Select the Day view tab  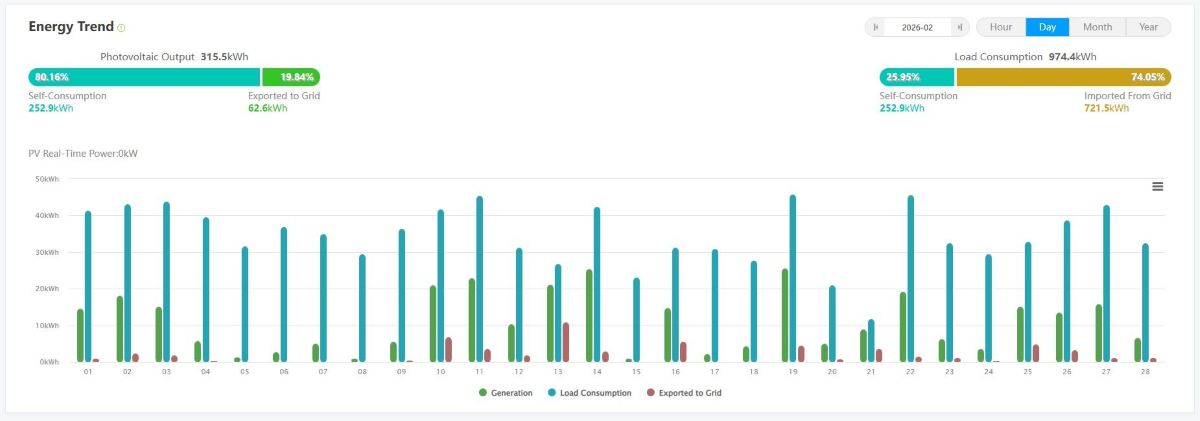click(1047, 27)
